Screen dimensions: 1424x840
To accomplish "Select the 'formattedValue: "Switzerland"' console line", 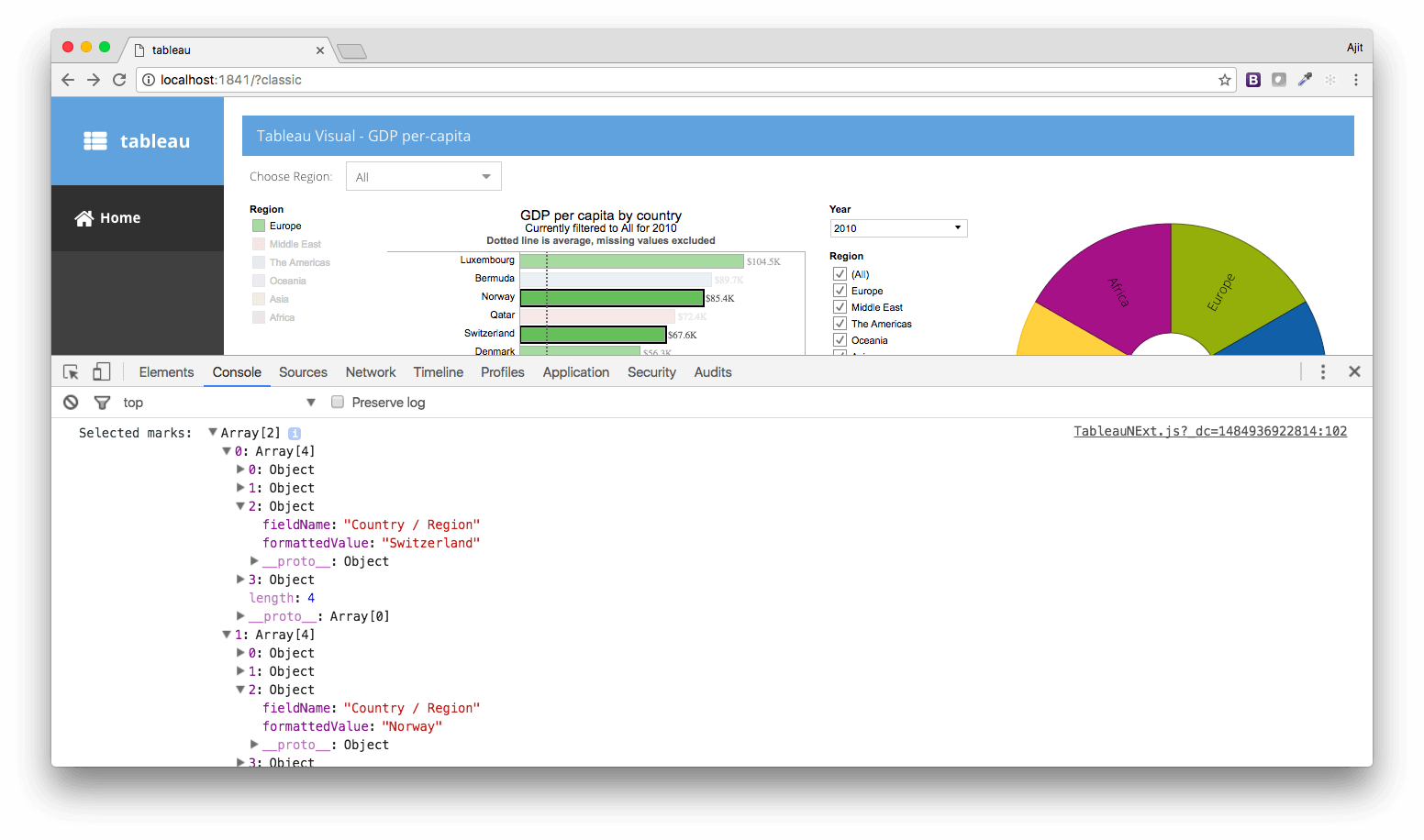I will [x=372, y=543].
